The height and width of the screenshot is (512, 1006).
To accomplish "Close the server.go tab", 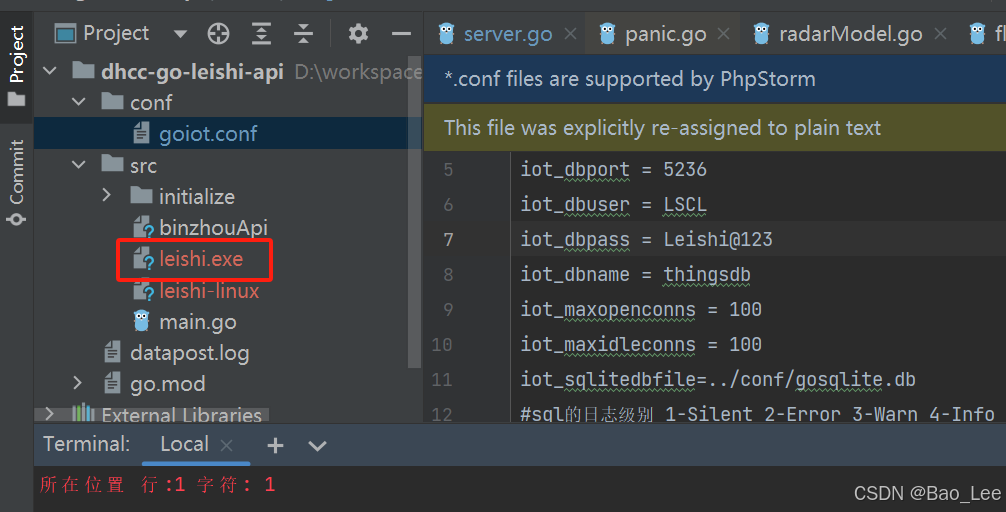I will click(570, 33).
